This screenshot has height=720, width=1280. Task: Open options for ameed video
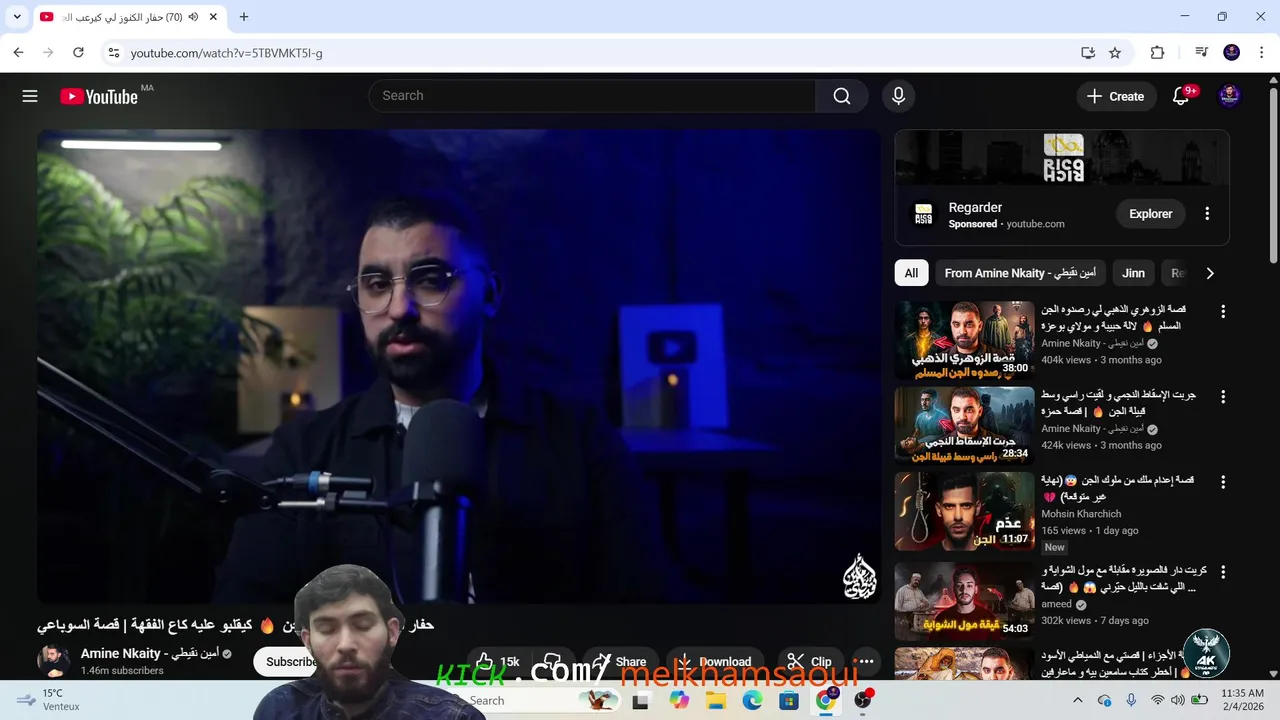(x=1222, y=572)
